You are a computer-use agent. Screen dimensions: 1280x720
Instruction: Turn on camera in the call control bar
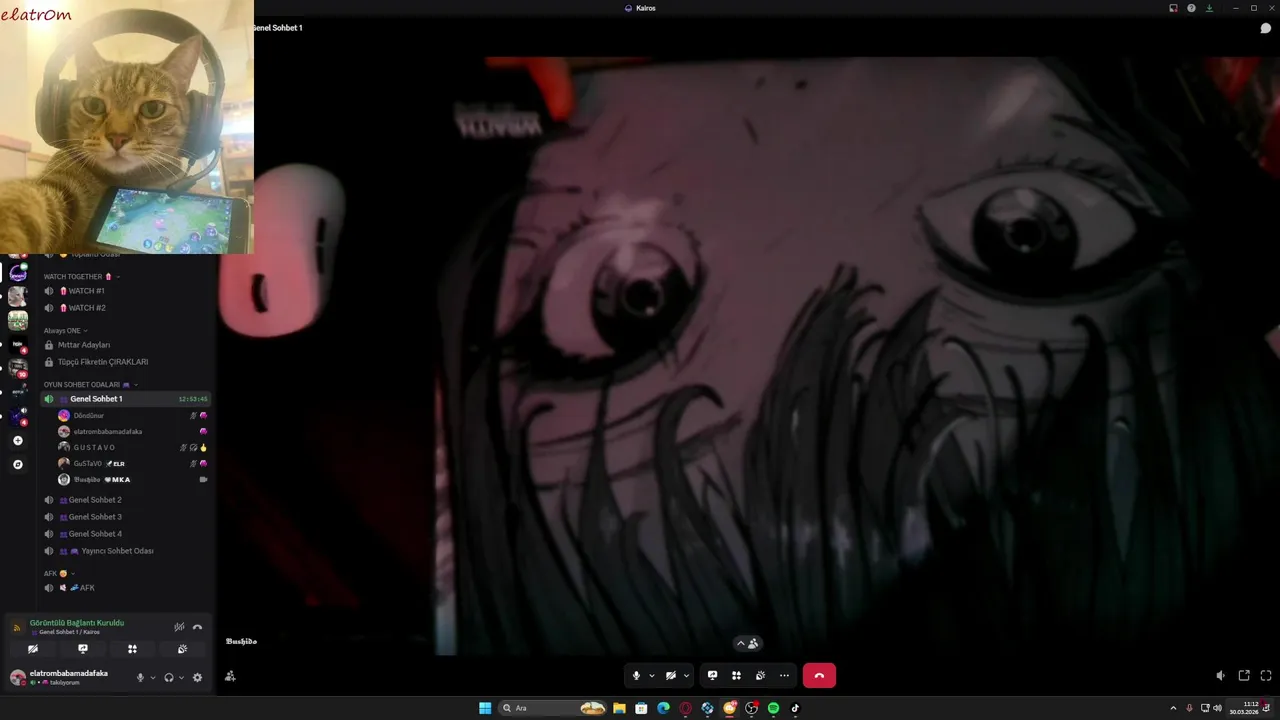[x=670, y=676]
